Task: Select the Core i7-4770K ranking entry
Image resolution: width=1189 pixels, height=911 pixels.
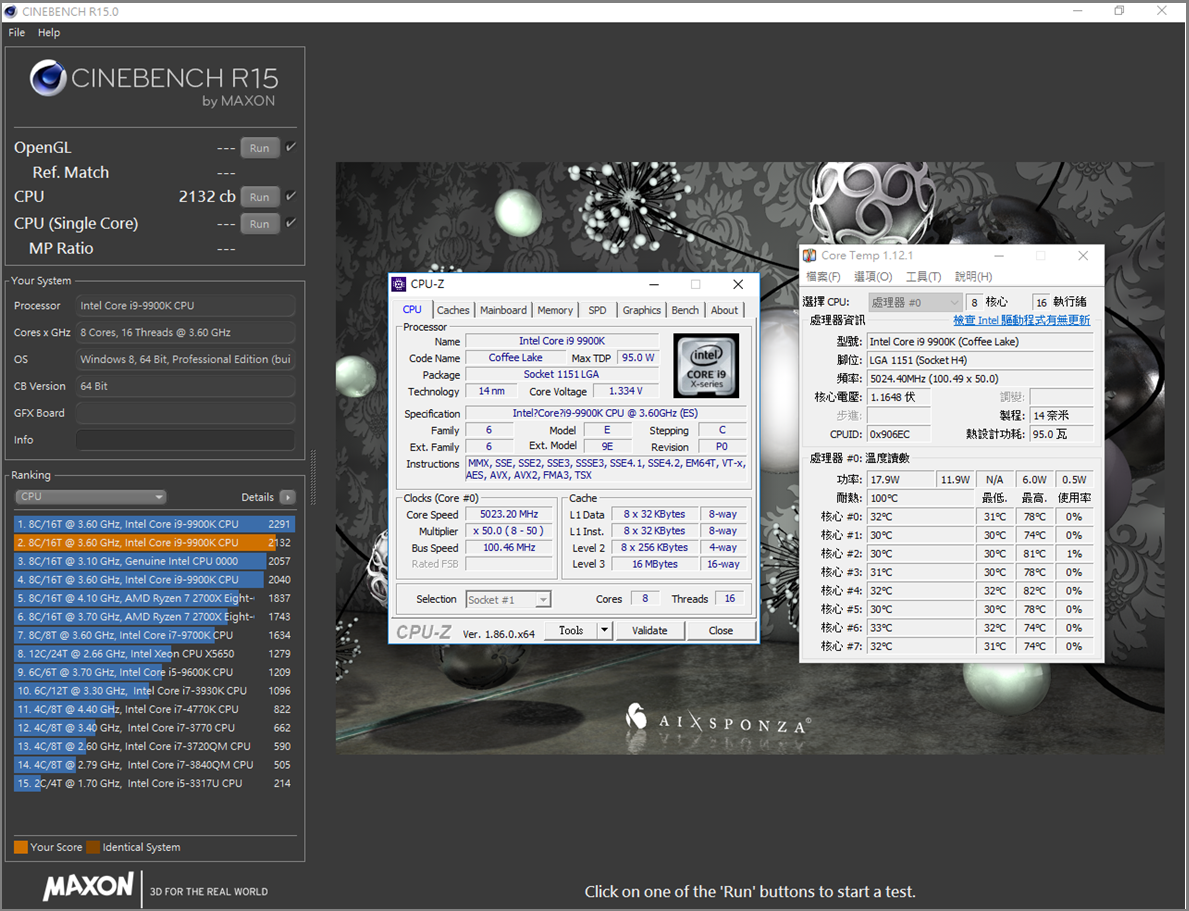Action: point(154,709)
